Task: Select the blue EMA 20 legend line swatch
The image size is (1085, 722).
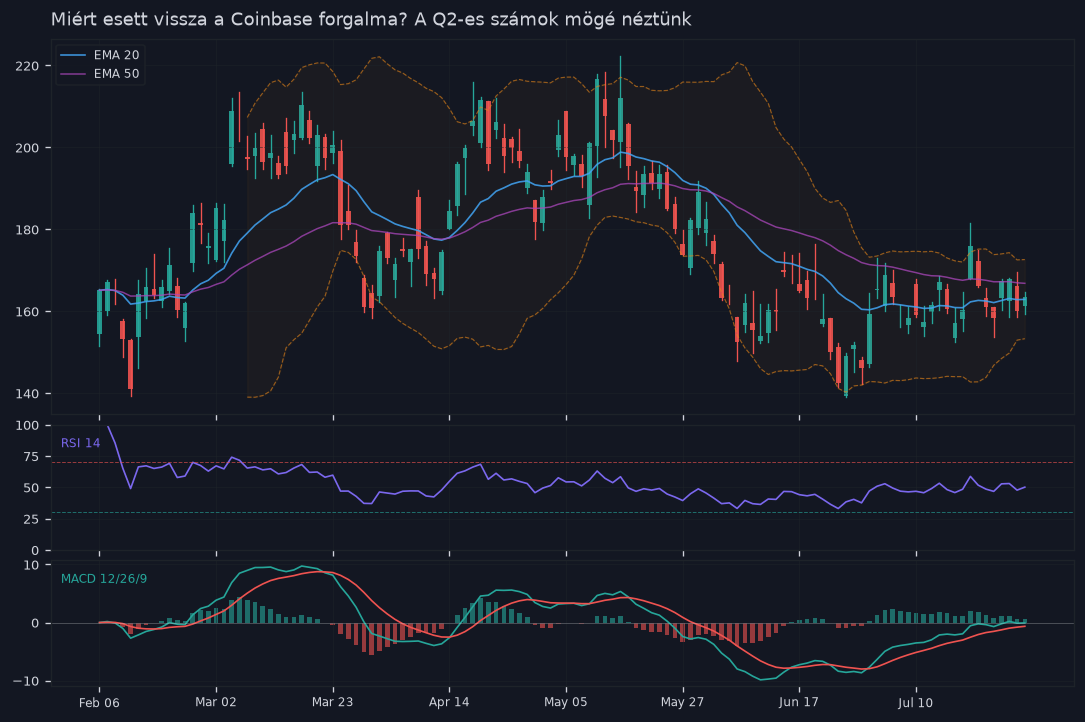Action: coord(73,55)
